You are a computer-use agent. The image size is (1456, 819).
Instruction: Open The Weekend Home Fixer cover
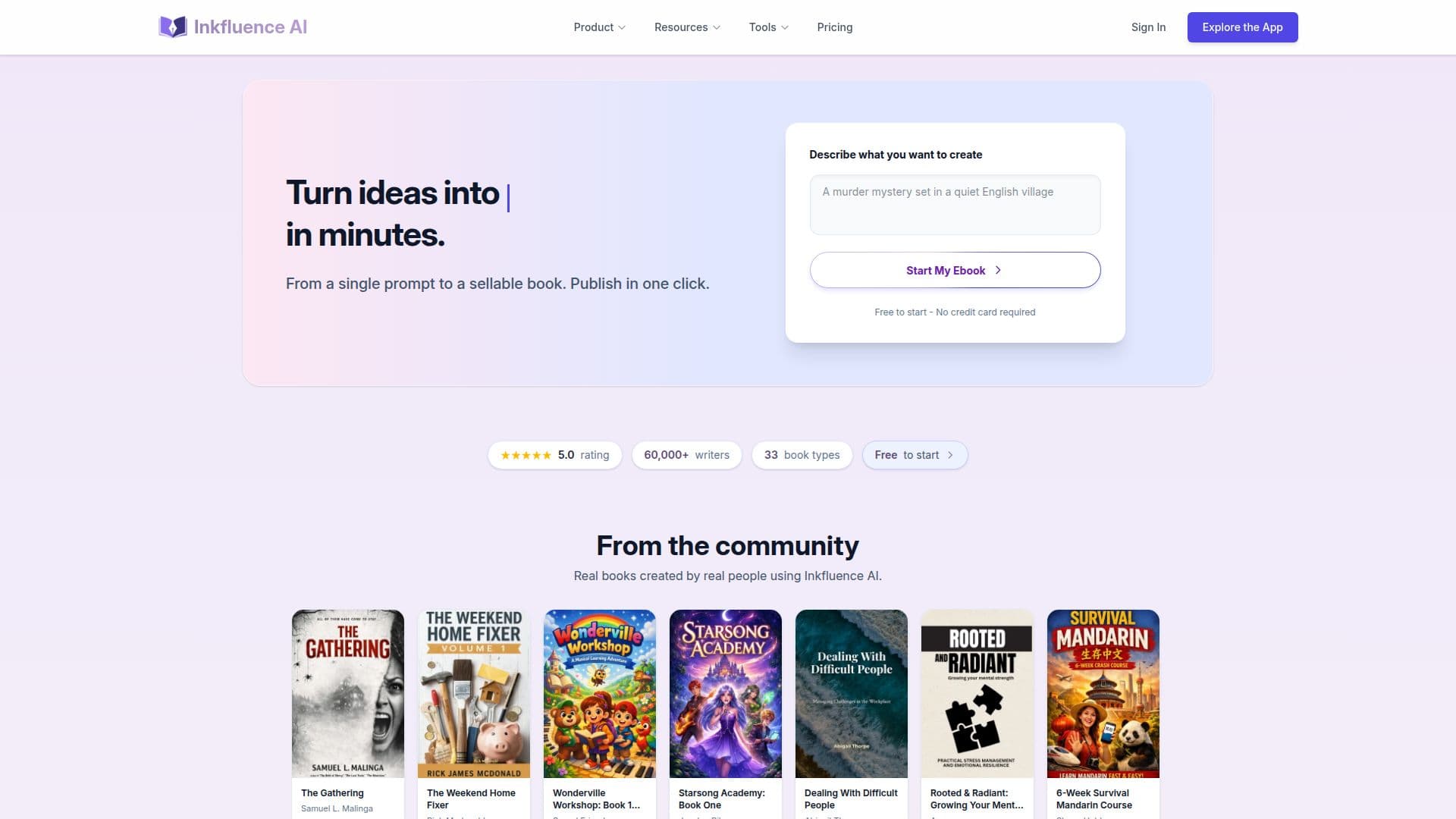(x=474, y=693)
